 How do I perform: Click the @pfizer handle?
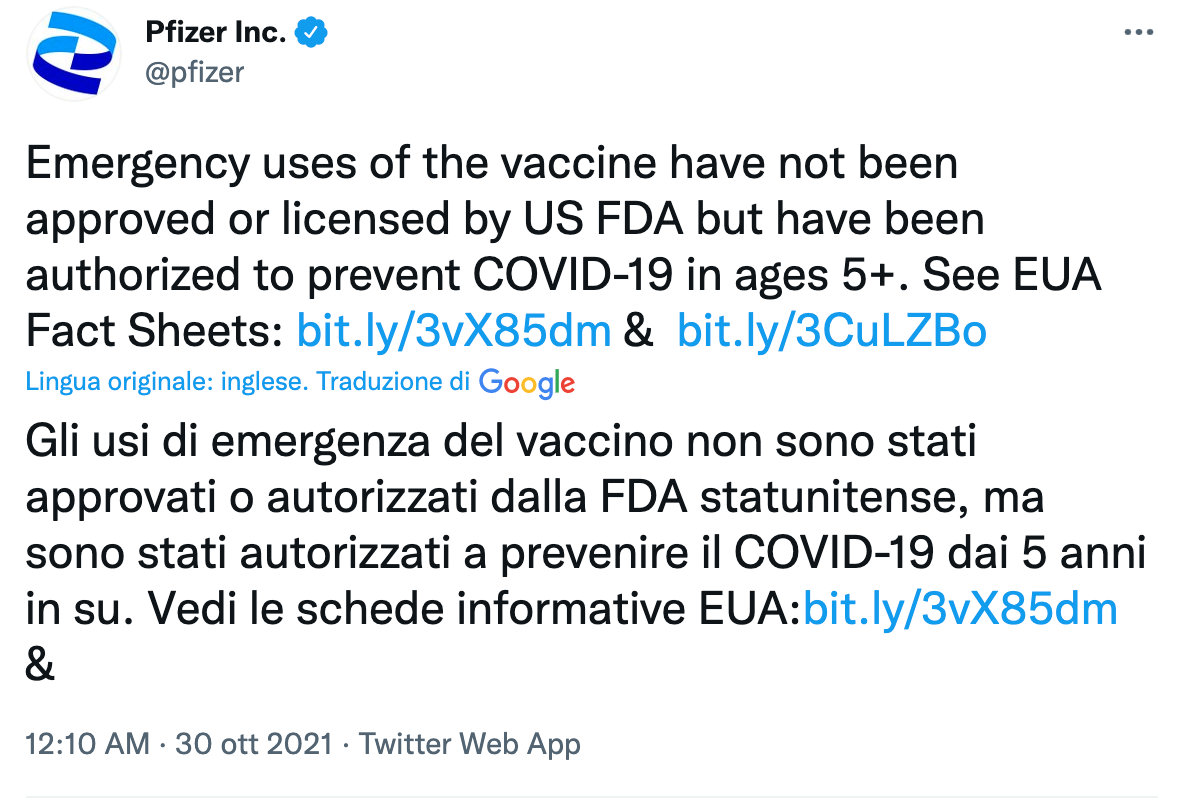[194, 72]
